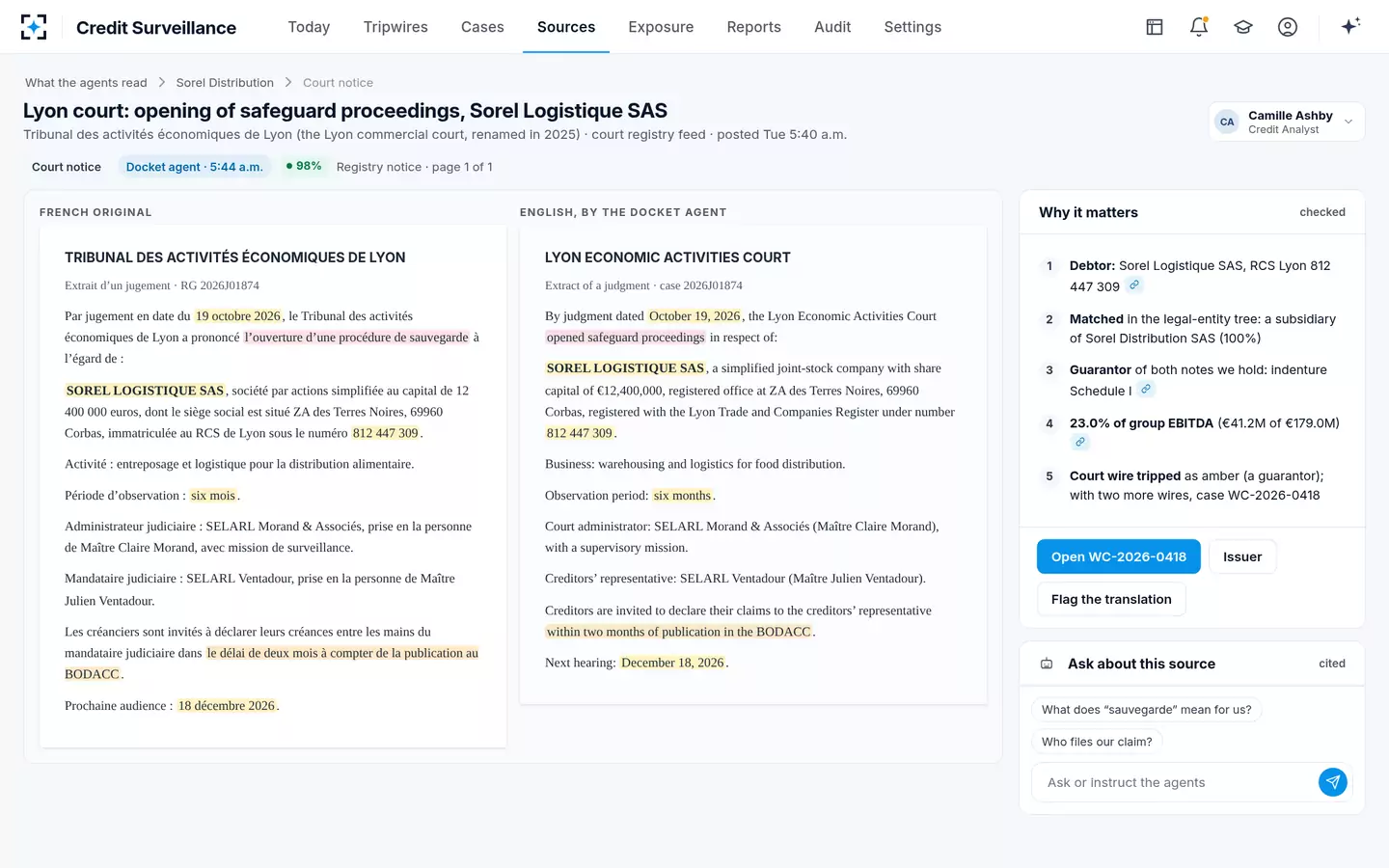
Task: Open the notifications bell
Action: click(1199, 27)
